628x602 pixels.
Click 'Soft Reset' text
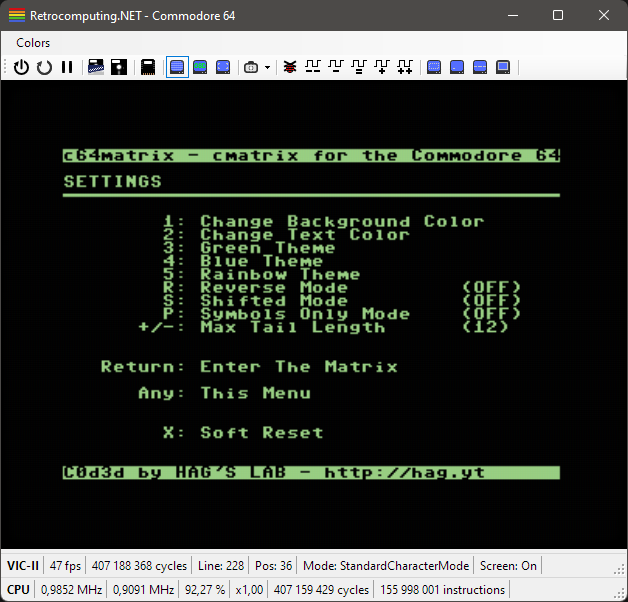pyautogui.click(x=261, y=433)
